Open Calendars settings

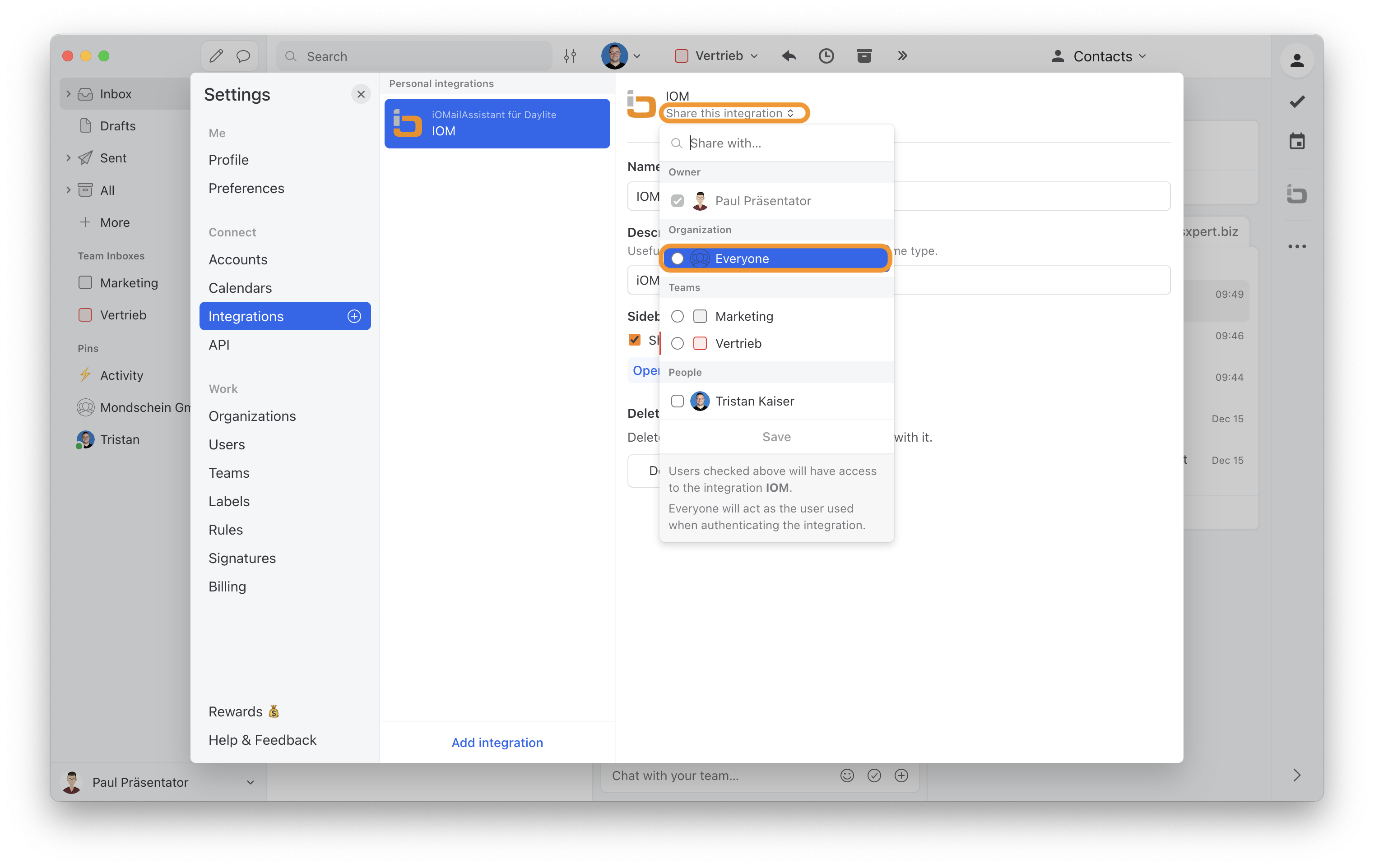[240, 289]
